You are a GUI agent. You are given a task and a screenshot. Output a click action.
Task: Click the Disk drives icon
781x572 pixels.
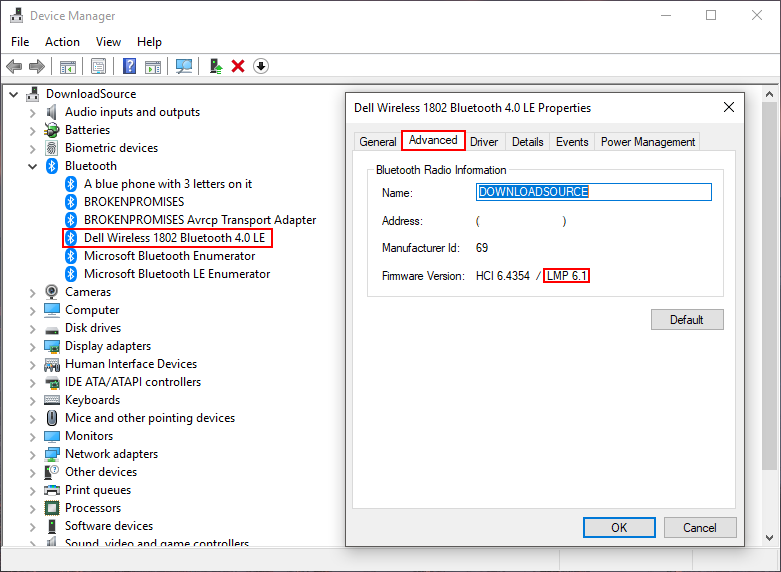pos(52,329)
